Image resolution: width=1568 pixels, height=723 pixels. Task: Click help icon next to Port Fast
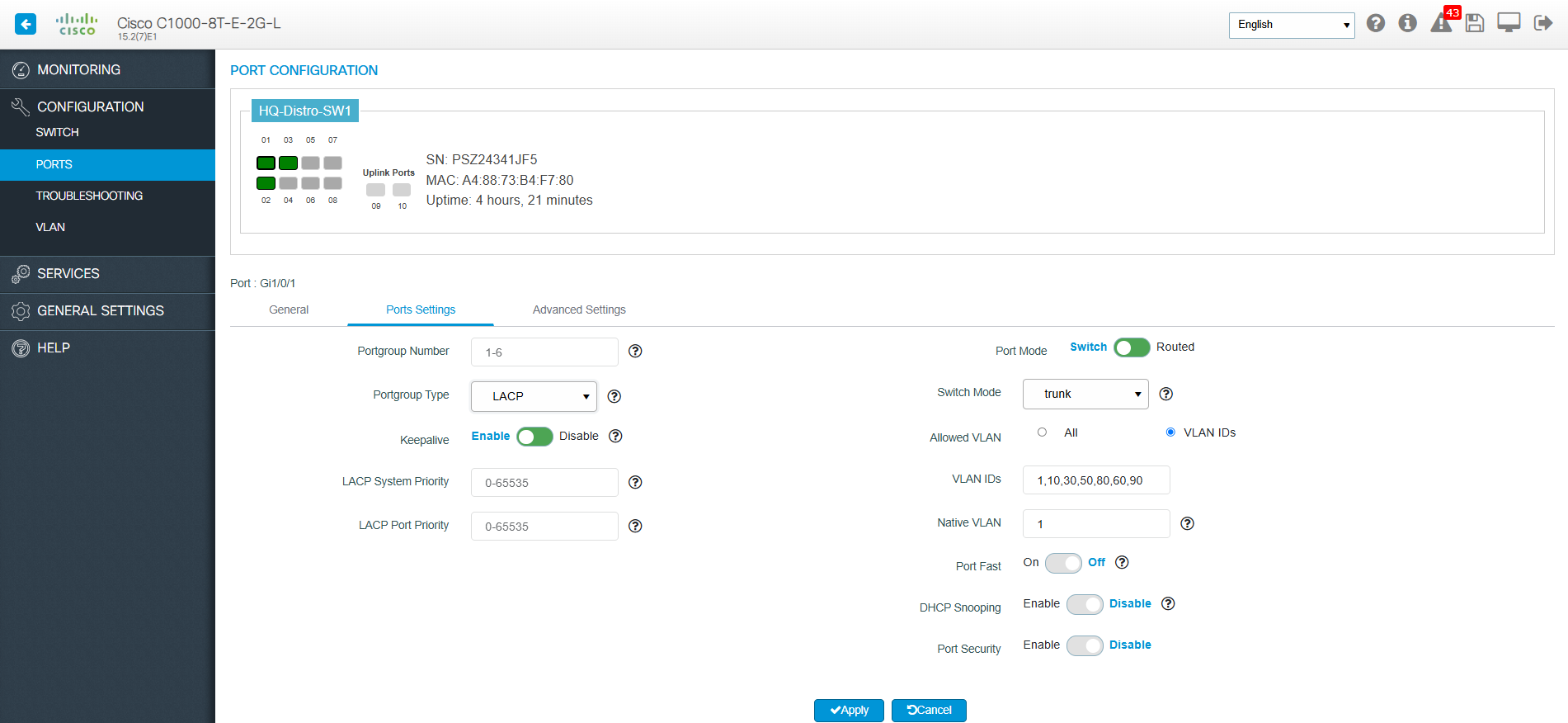[1122, 562]
